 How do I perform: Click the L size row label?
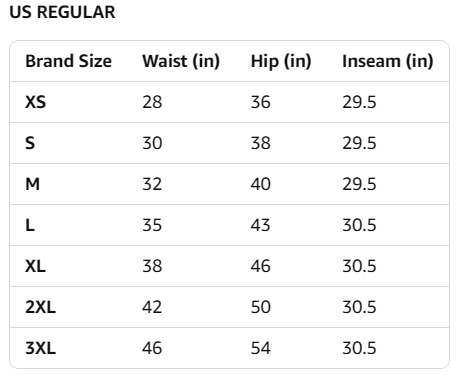coord(30,225)
